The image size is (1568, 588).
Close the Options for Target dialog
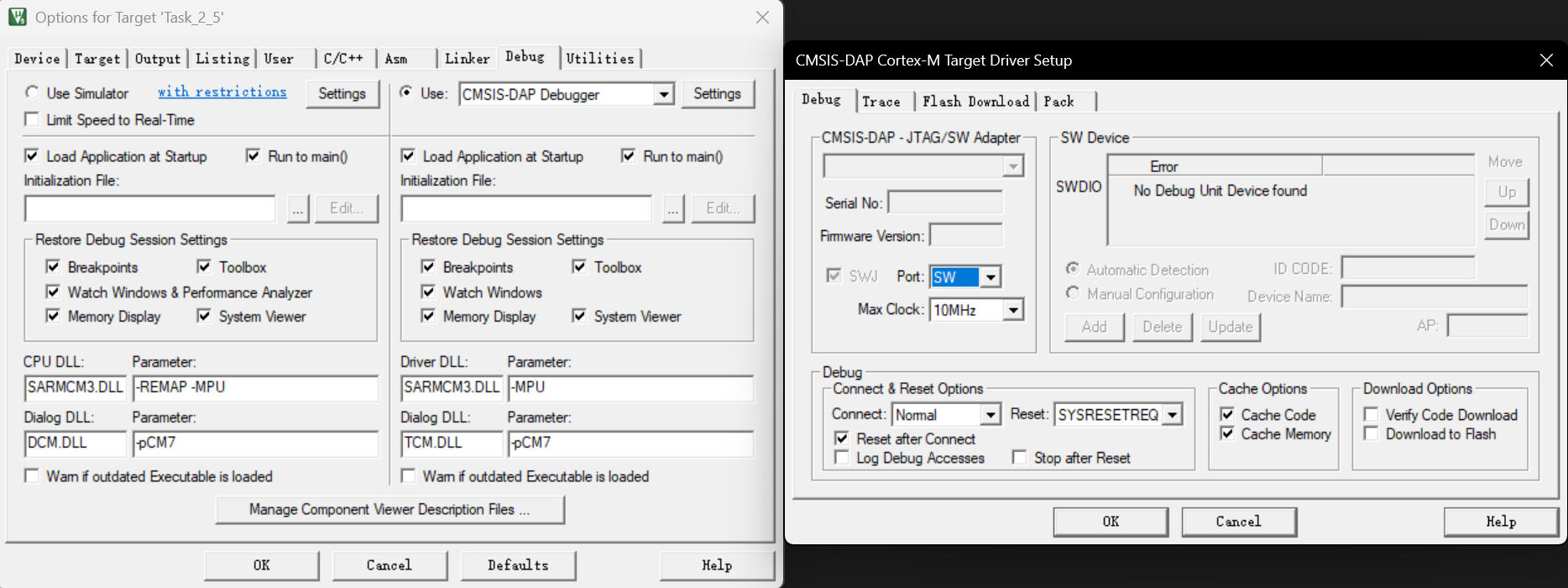[762, 18]
